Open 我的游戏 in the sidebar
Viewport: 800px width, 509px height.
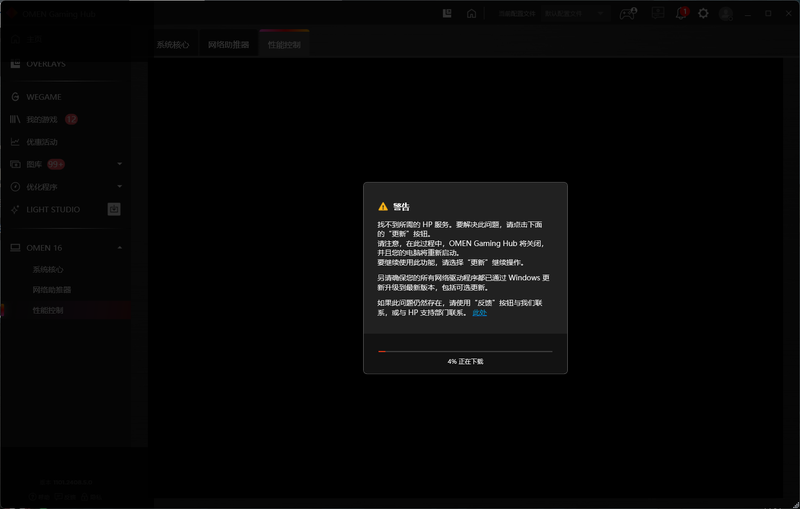coord(42,119)
